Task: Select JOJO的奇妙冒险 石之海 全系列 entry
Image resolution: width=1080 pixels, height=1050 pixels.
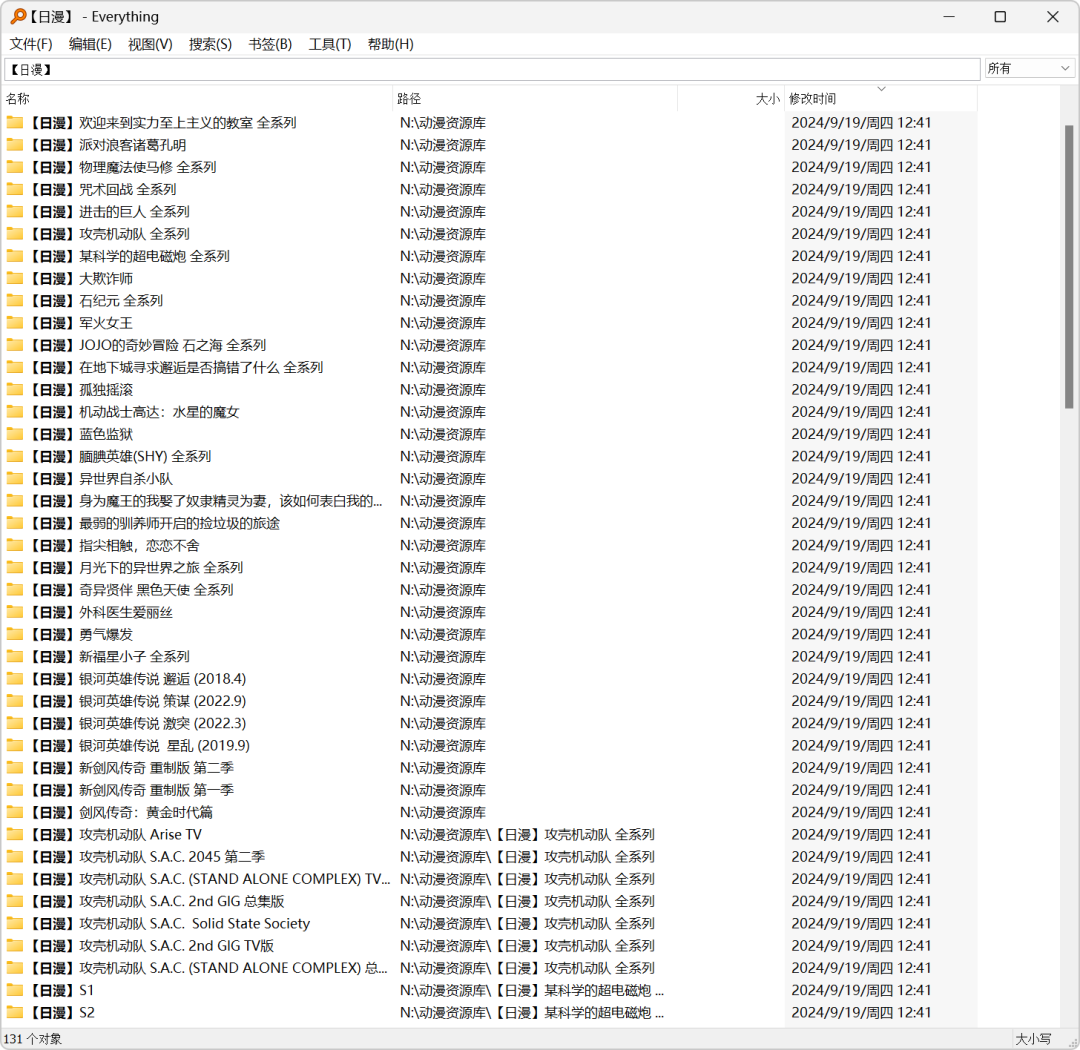Action: click(147, 345)
